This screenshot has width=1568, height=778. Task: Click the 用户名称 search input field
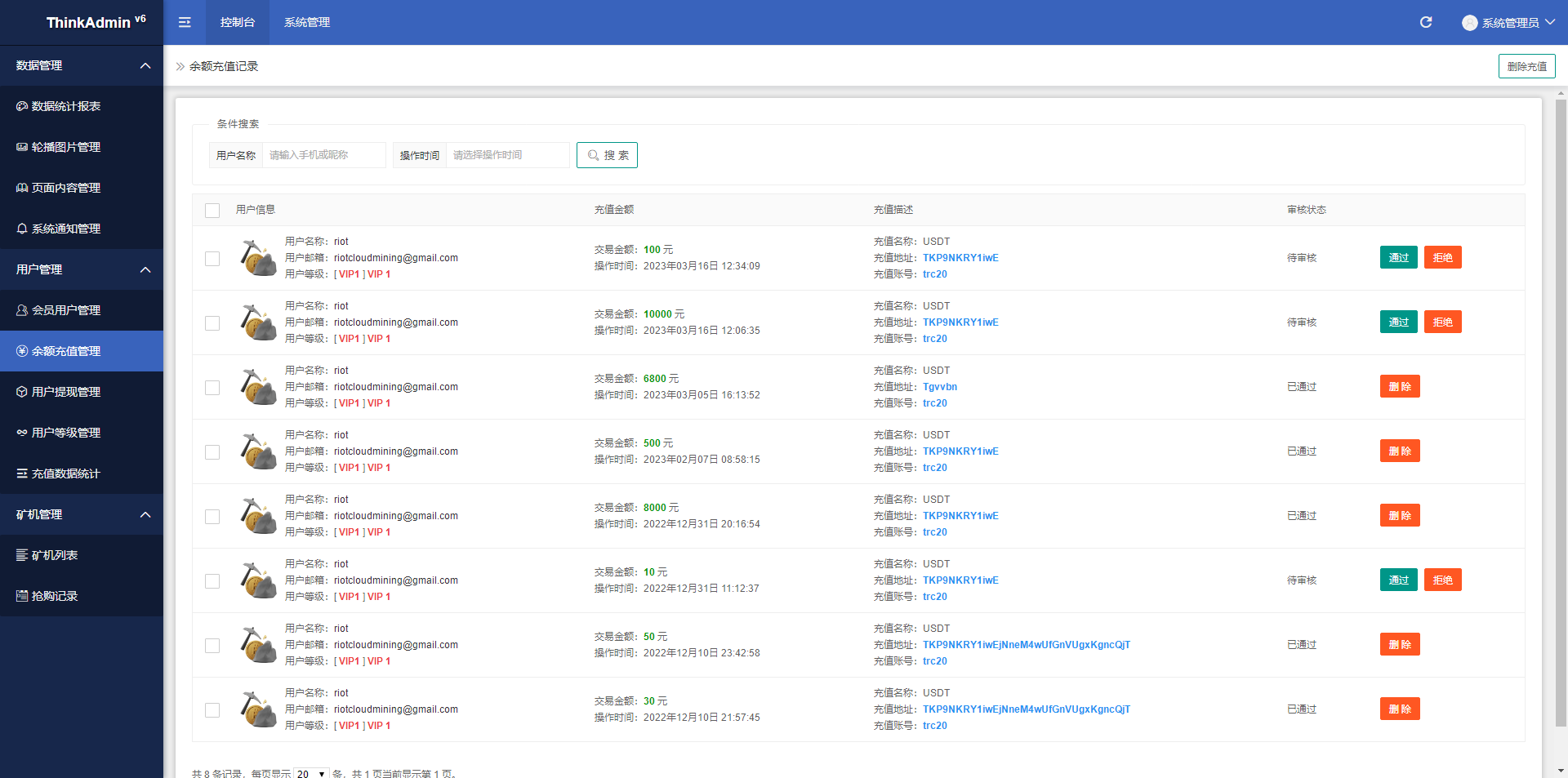[x=323, y=155]
